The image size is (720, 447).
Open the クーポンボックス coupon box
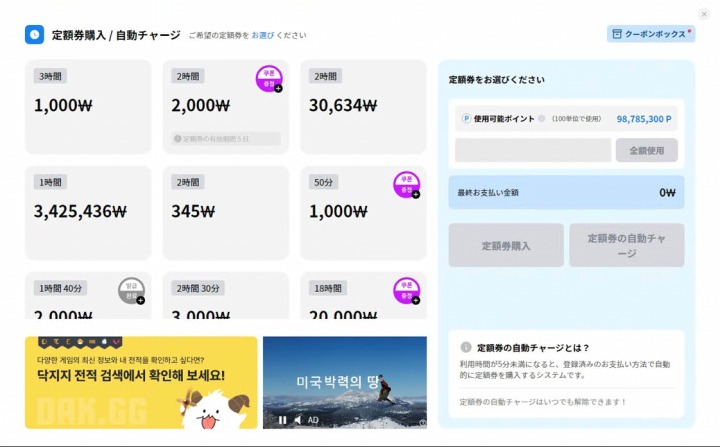click(650, 34)
